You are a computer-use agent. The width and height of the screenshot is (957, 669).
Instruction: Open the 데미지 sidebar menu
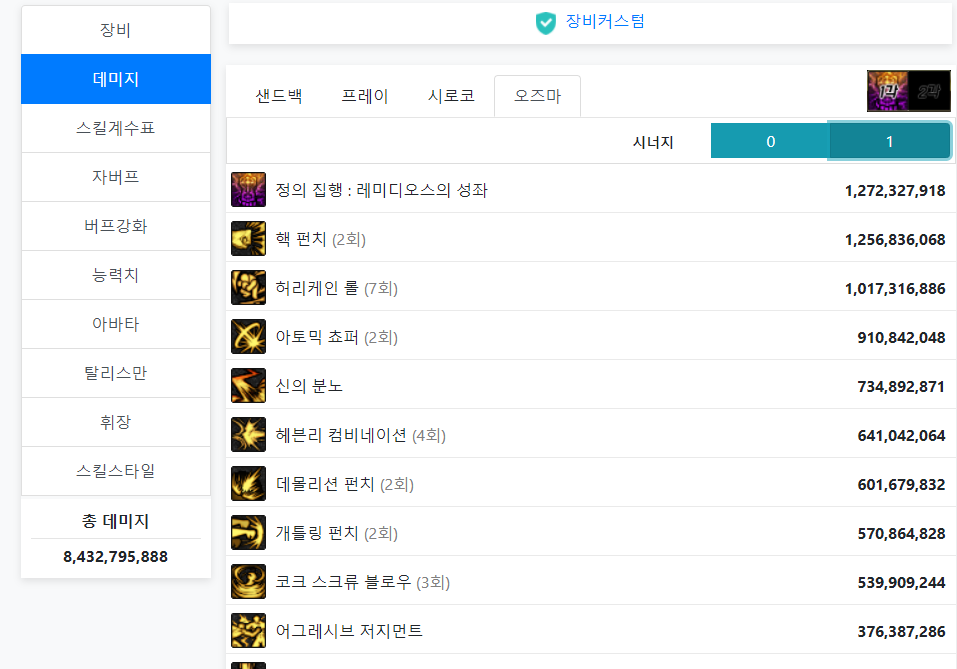116,79
